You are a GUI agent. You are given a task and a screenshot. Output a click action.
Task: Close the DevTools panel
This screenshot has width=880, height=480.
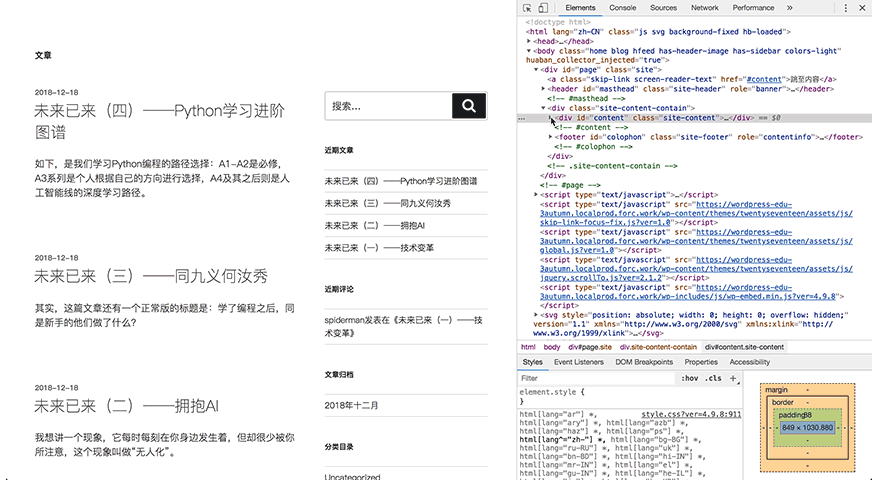pos(863,8)
